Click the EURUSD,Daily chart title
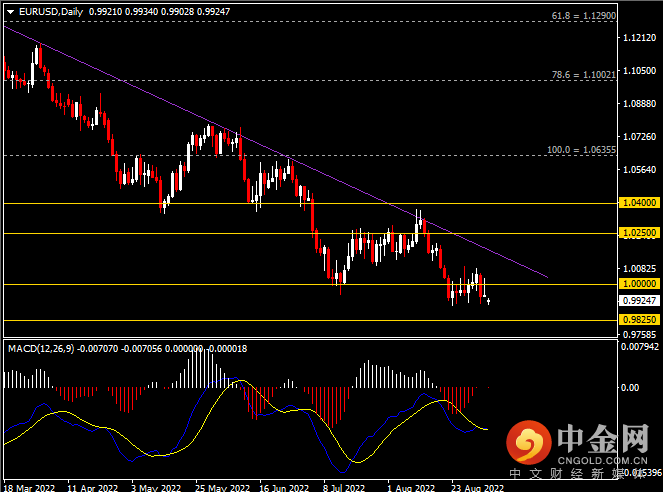Viewport: 663px width, 492px height. 51,12
